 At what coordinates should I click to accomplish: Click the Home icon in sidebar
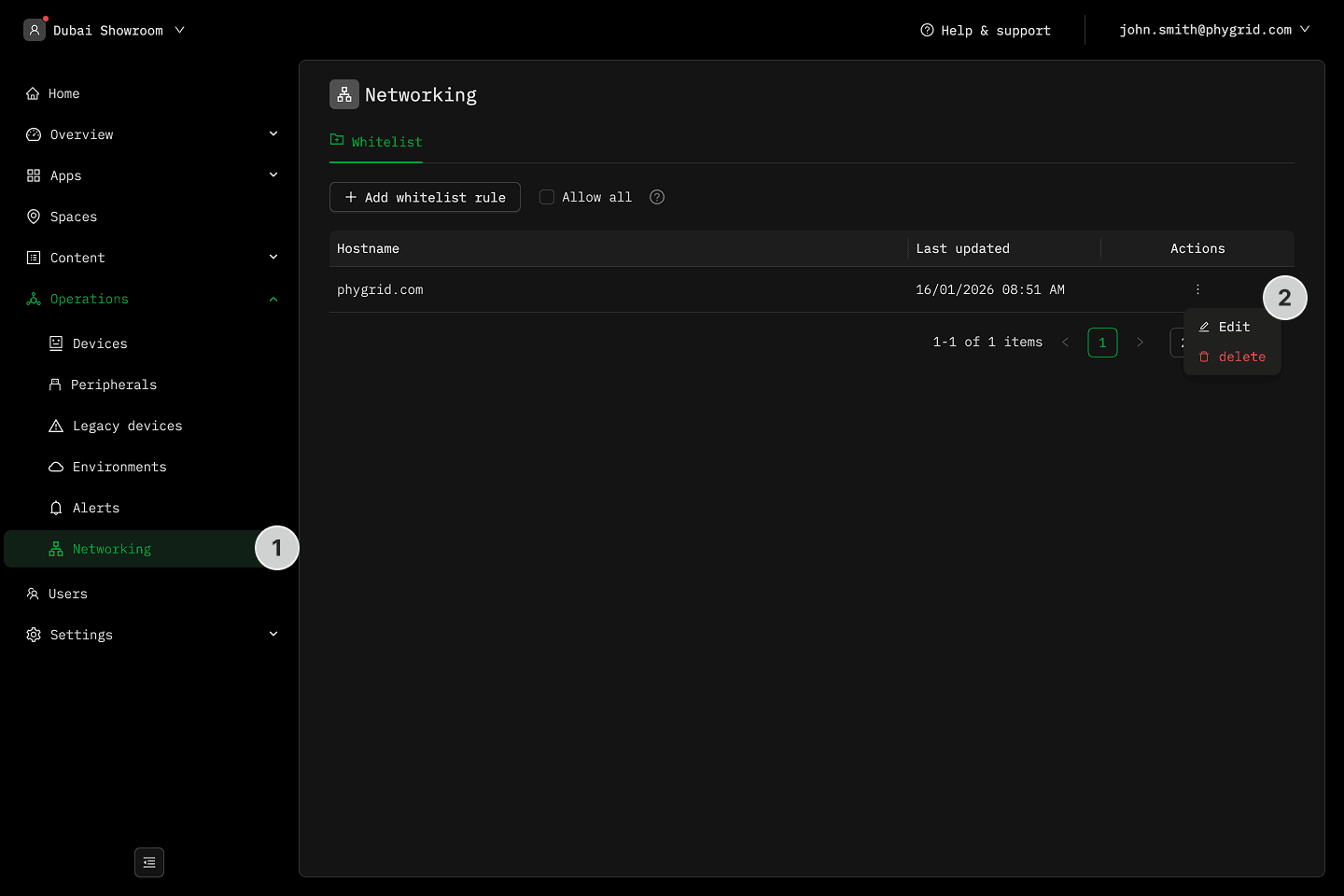(x=33, y=93)
